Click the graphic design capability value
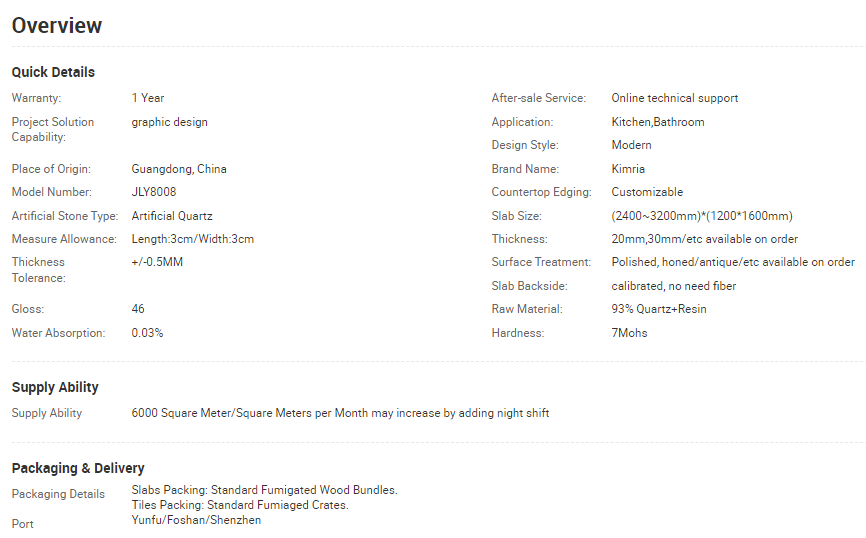The image size is (866, 538). tap(169, 122)
